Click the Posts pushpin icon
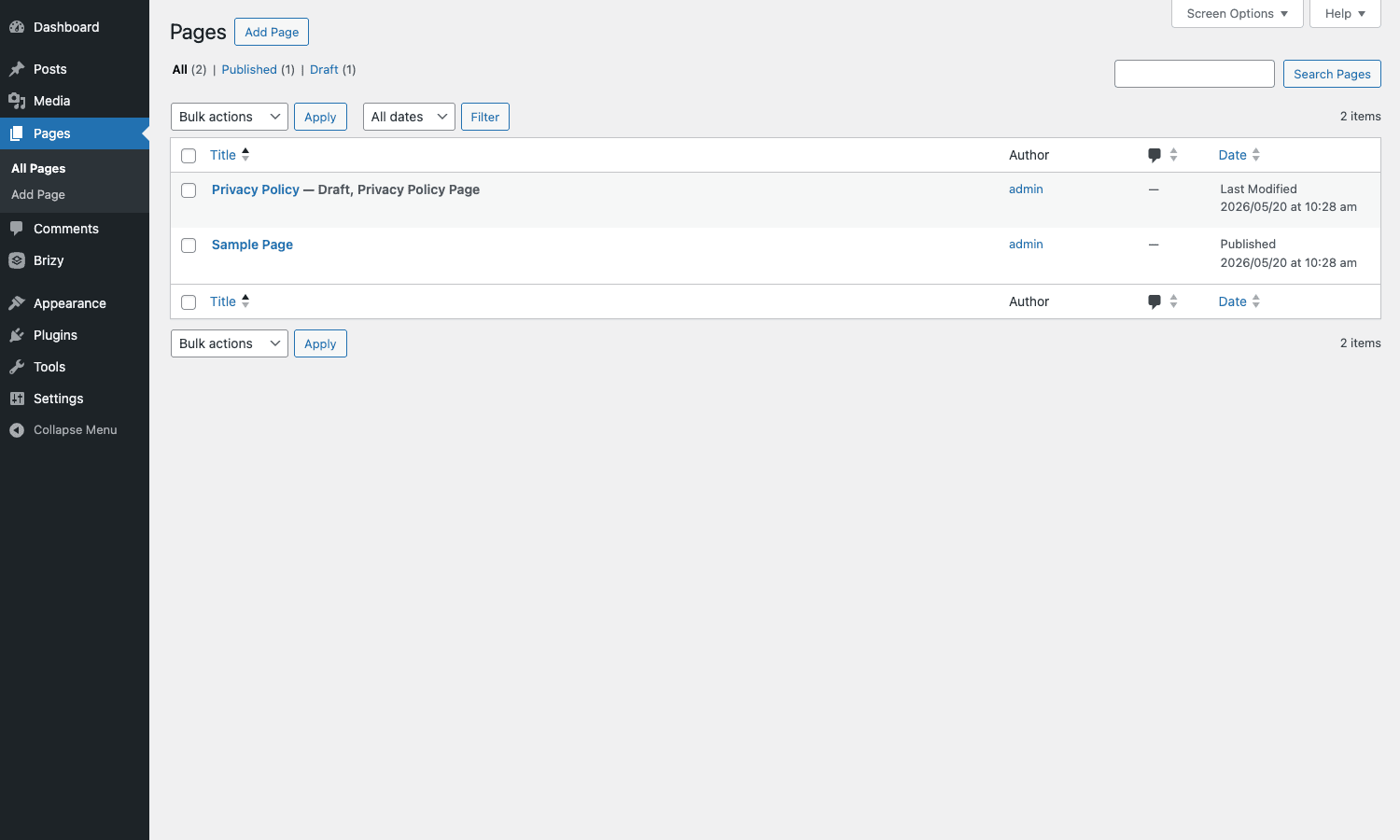Screen dimensions: 1400x840 point(17,69)
